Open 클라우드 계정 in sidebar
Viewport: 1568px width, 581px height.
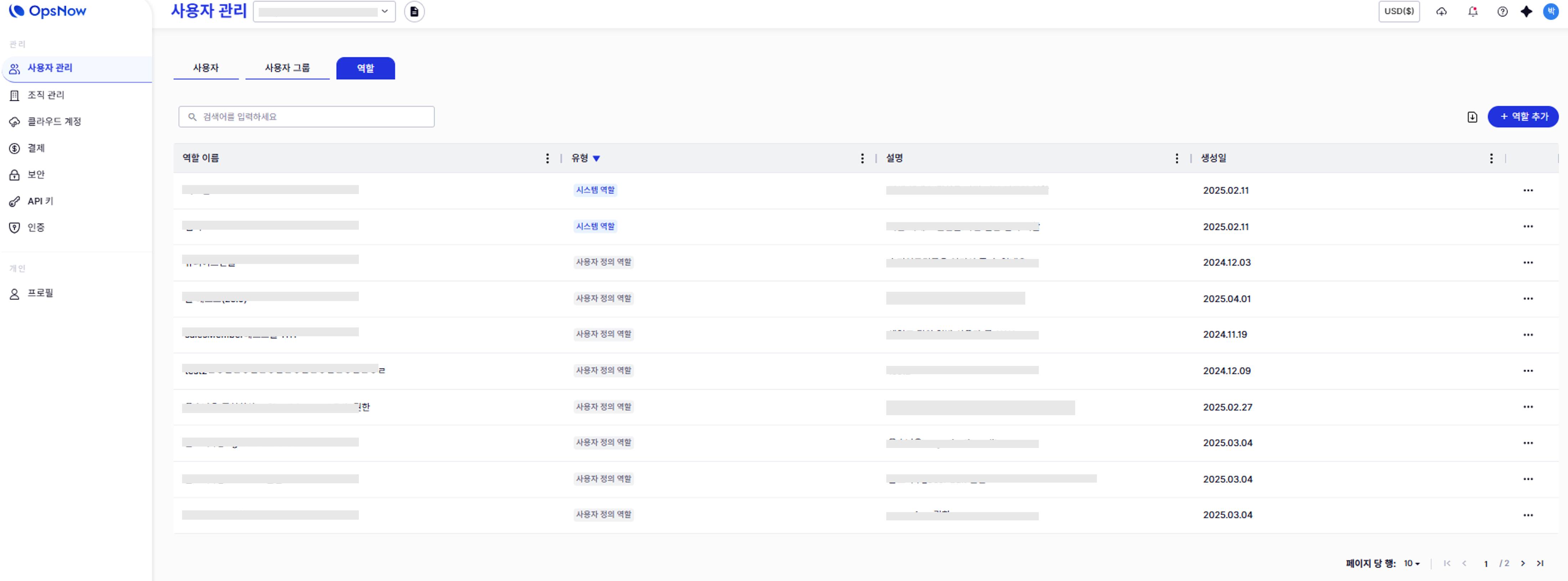(x=54, y=122)
